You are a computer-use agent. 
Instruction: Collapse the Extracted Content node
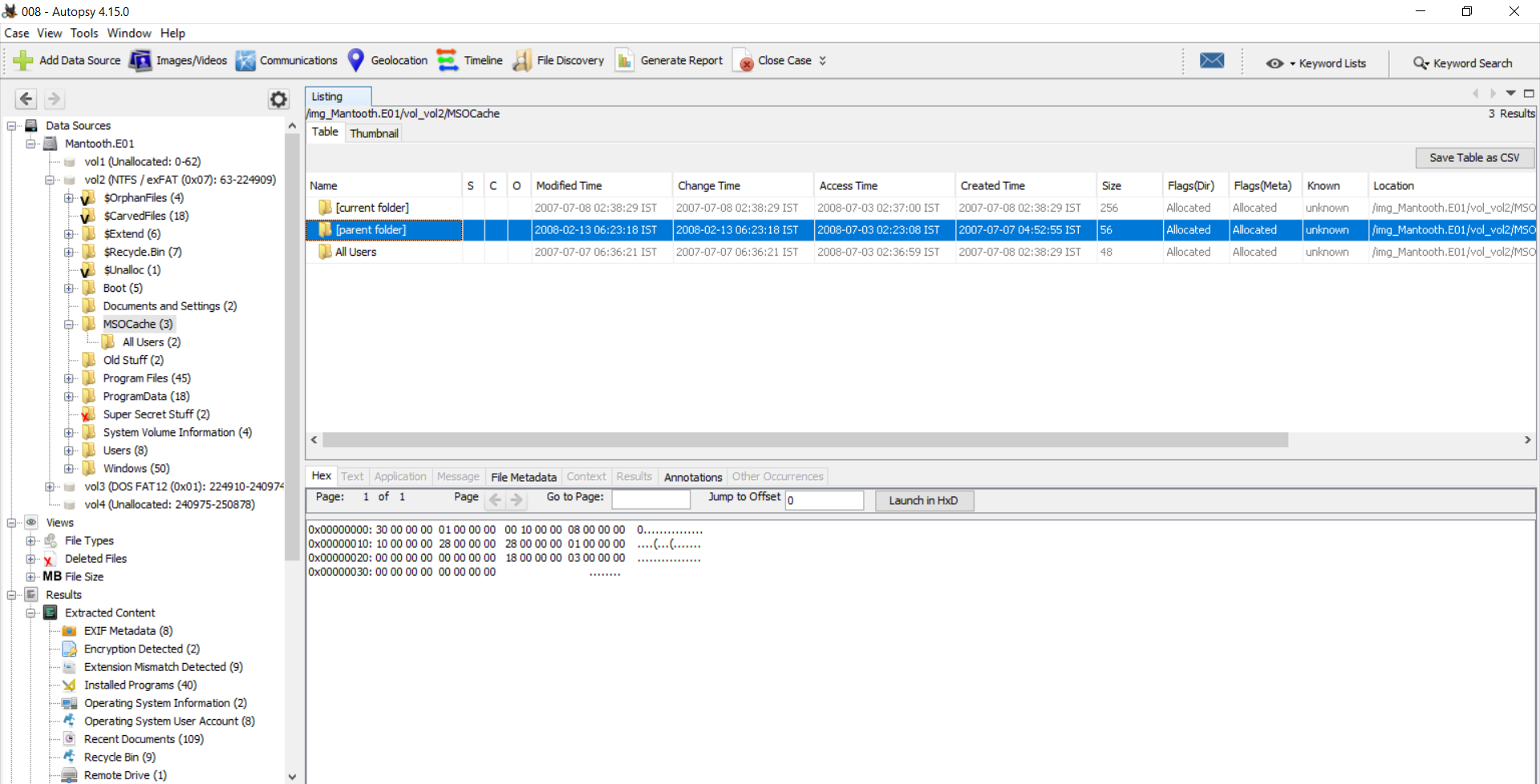coord(30,612)
